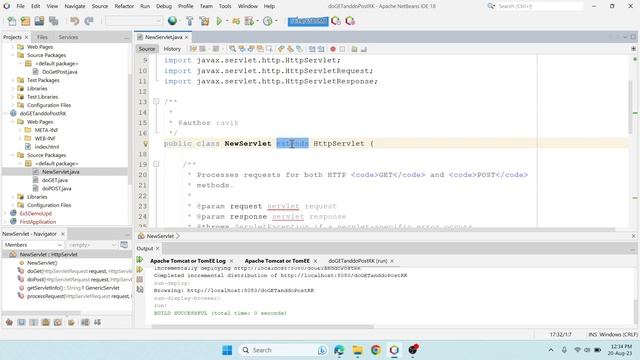Screen dimensions: 640x360
Task: Click the class icon in NewServlet breadcrumb
Action: click(141, 236)
